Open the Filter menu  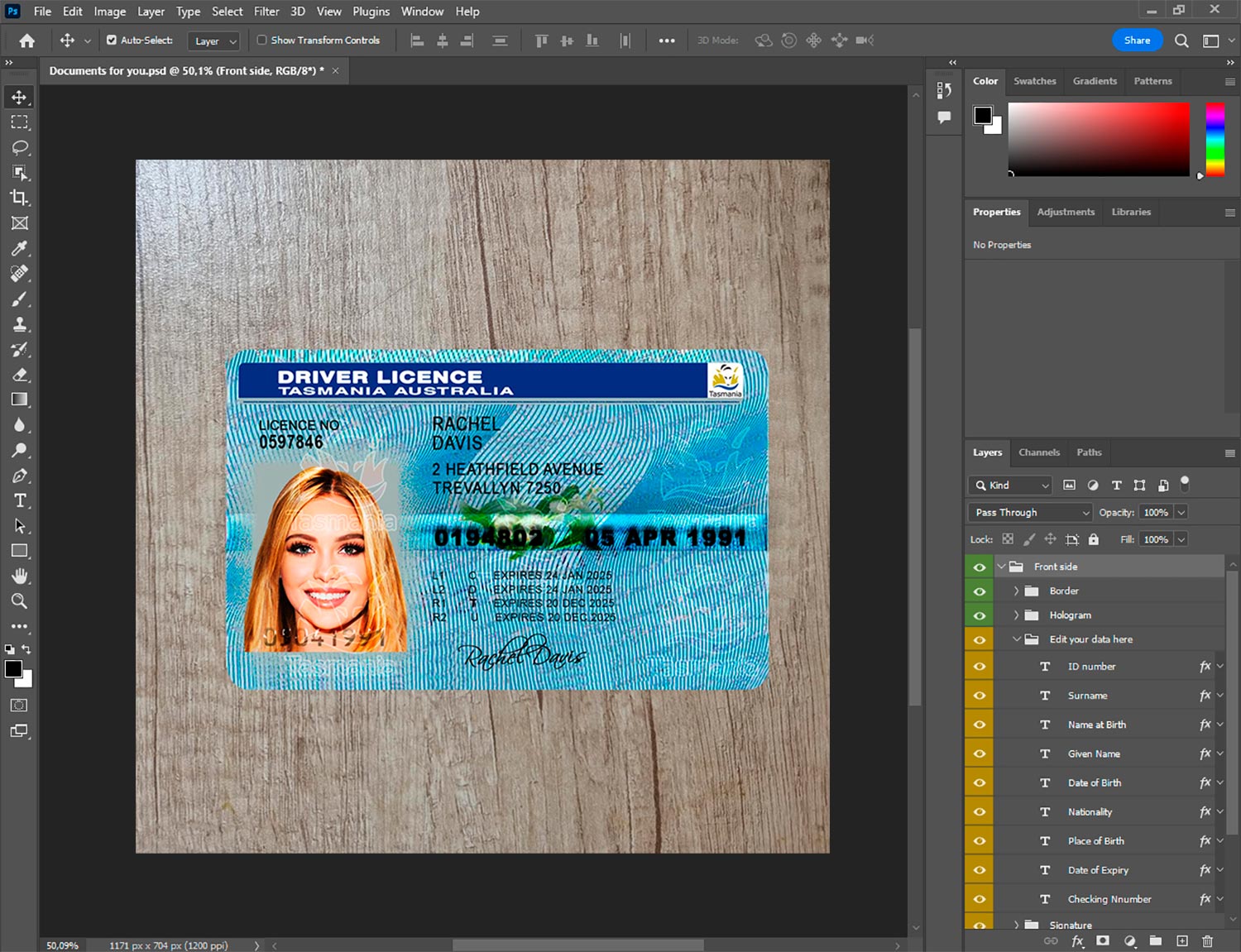tap(266, 12)
